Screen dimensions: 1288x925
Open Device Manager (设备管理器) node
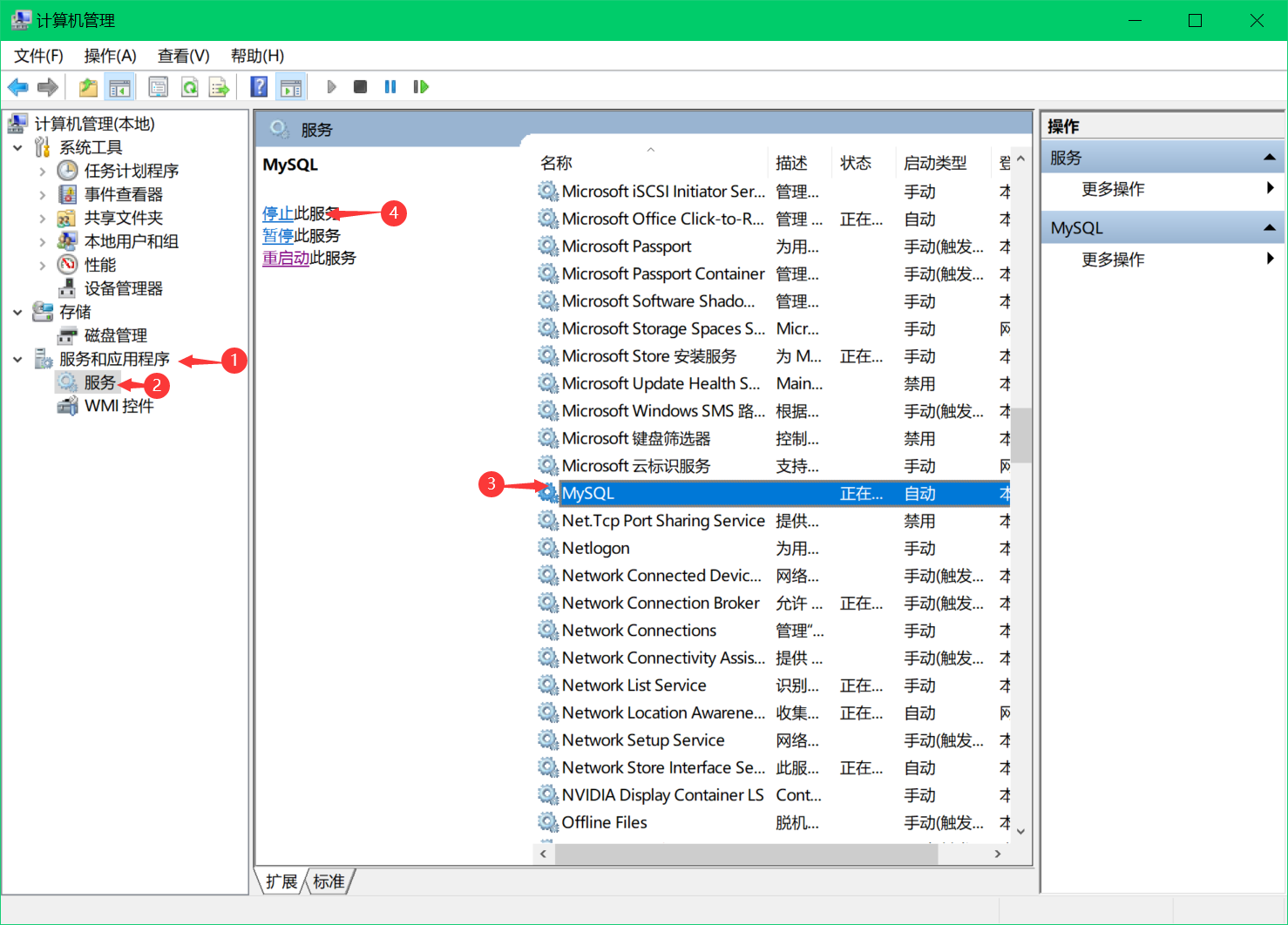[x=124, y=288]
